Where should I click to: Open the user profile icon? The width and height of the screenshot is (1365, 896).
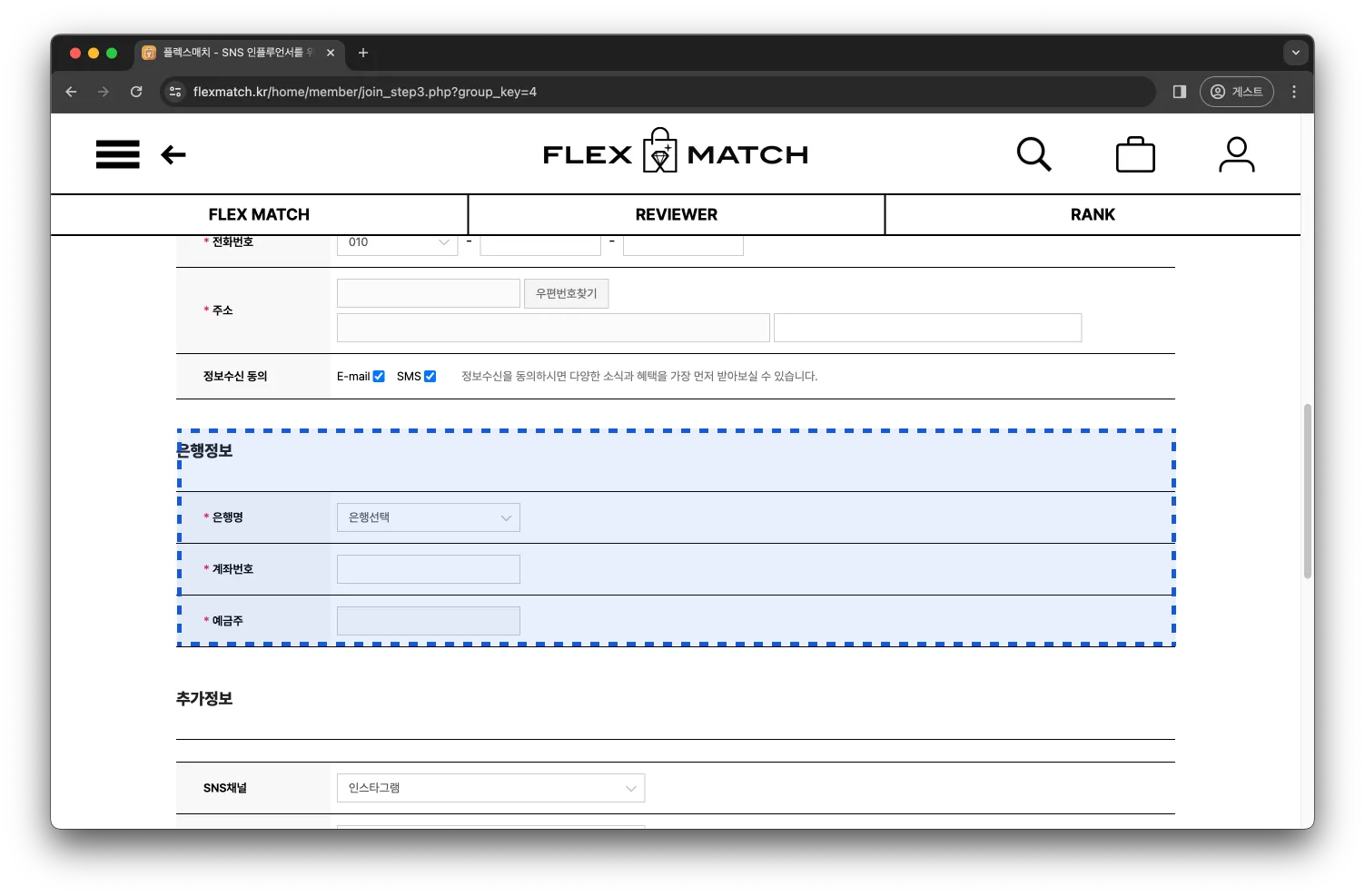coord(1236,154)
